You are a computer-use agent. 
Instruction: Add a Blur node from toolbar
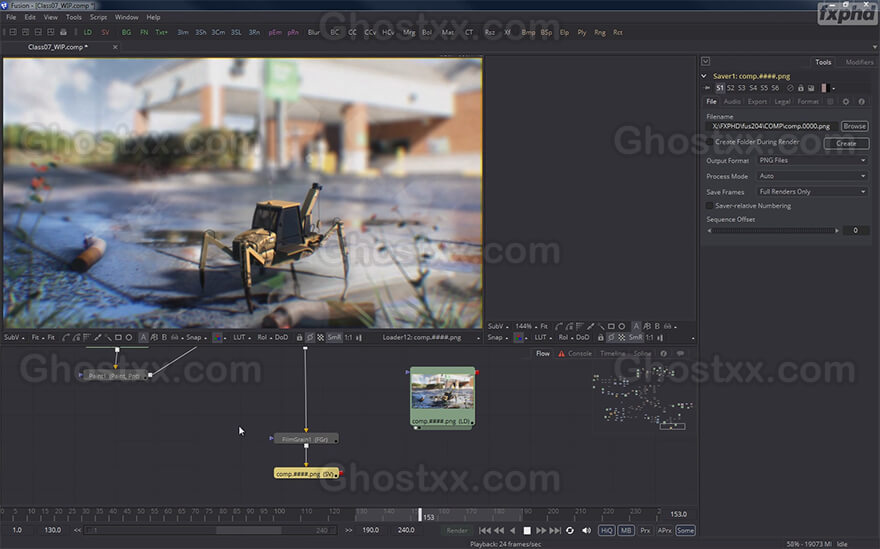pyautogui.click(x=314, y=33)
